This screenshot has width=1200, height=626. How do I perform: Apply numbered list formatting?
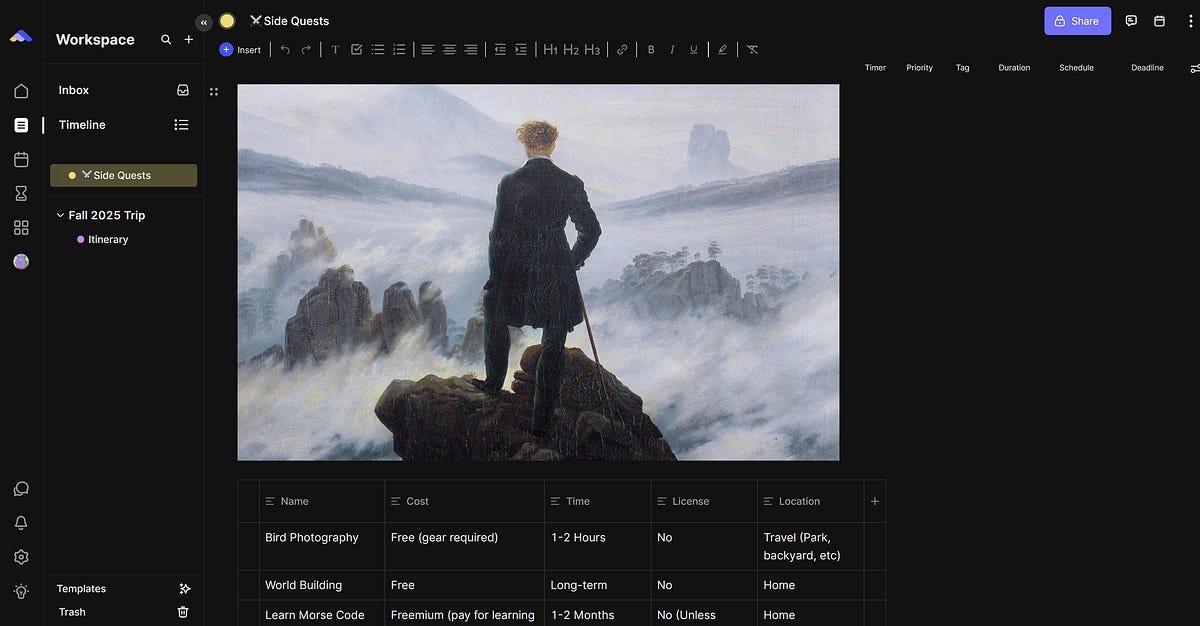pyautogui.click(x=399, y=50)
